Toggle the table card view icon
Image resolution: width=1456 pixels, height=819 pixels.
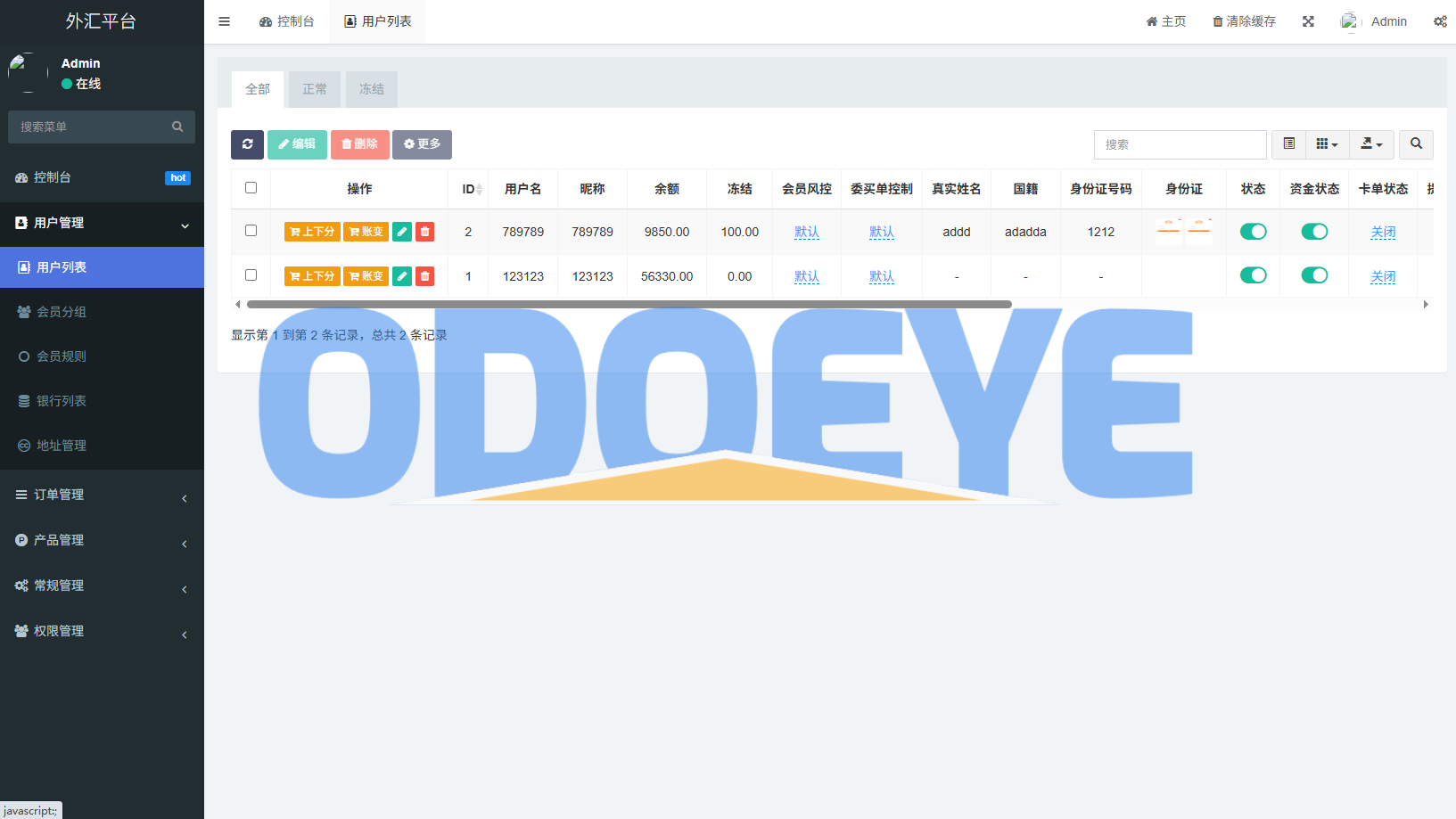coord(1288,144)
